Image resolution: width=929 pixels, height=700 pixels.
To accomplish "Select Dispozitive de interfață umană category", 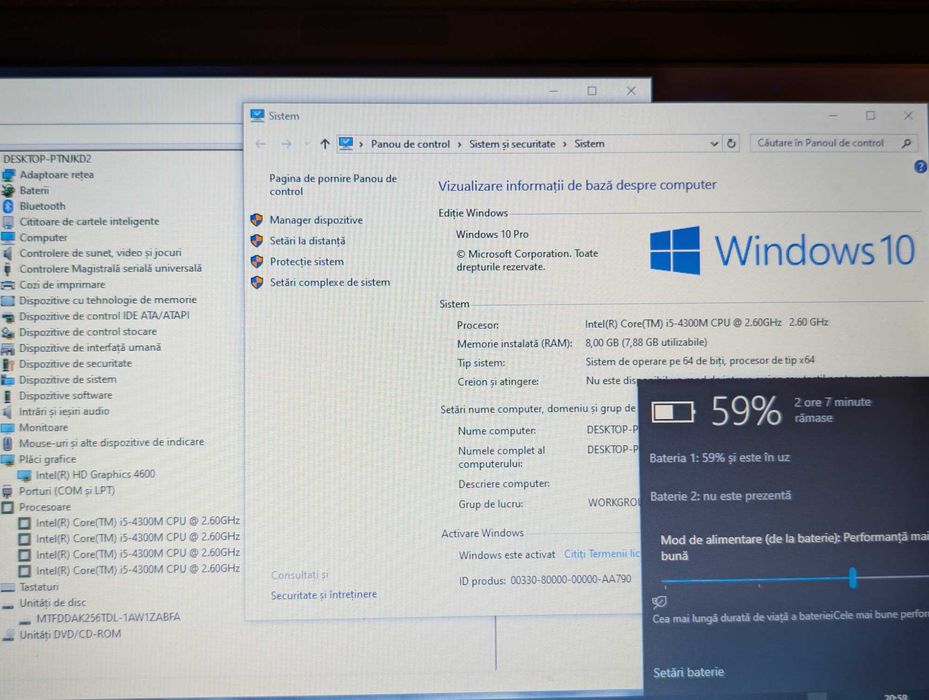I will point(90,348).
